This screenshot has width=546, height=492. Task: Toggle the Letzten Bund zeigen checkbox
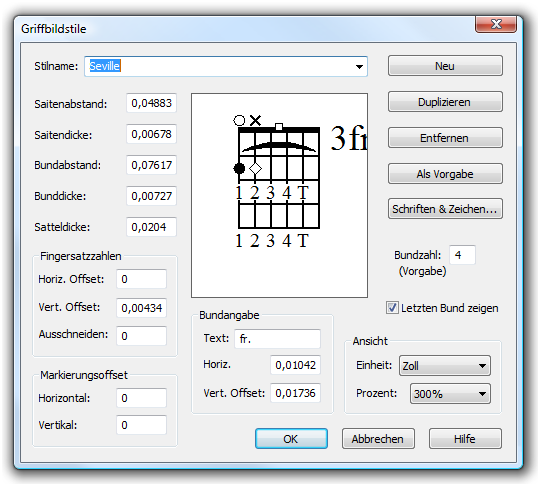(392, 308)
